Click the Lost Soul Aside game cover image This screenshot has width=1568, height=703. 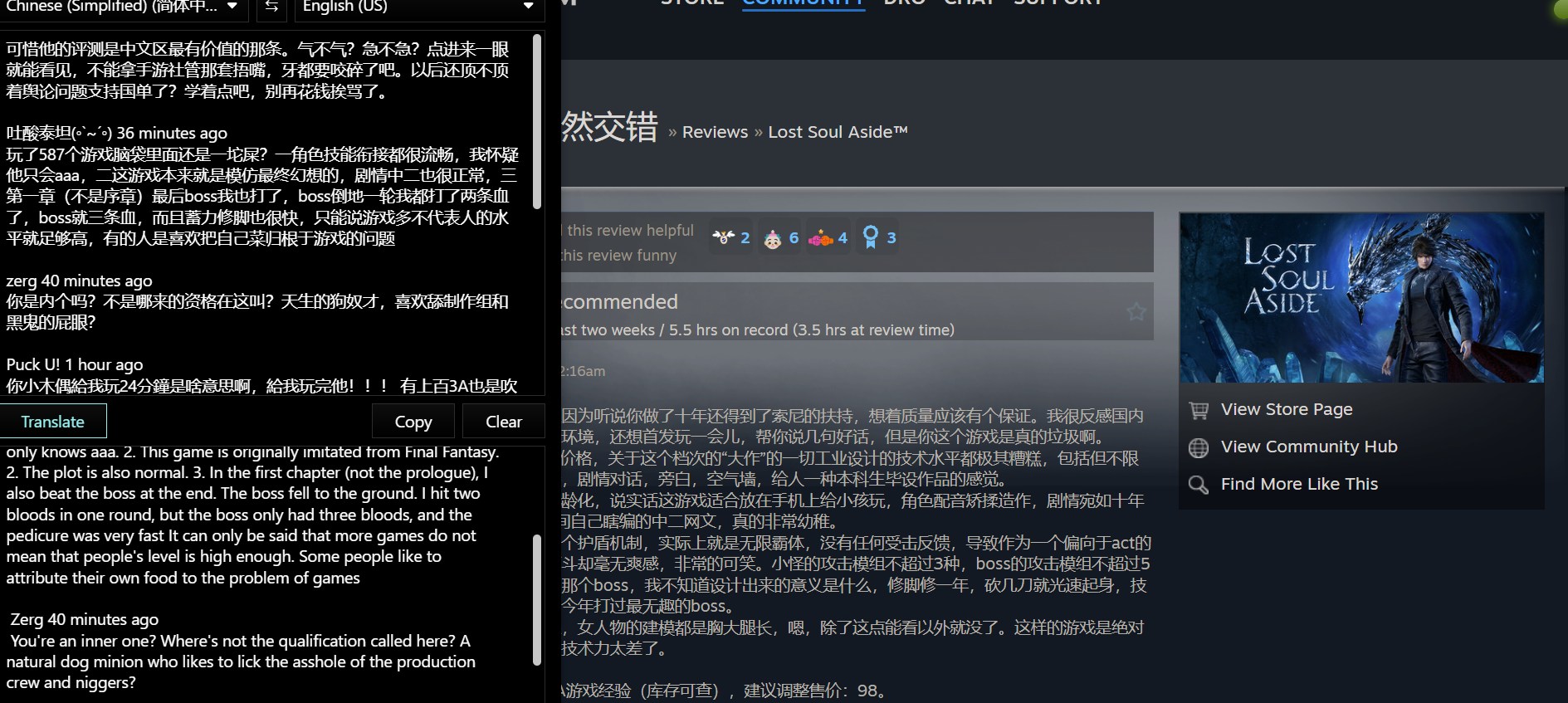coord(1361,297)
